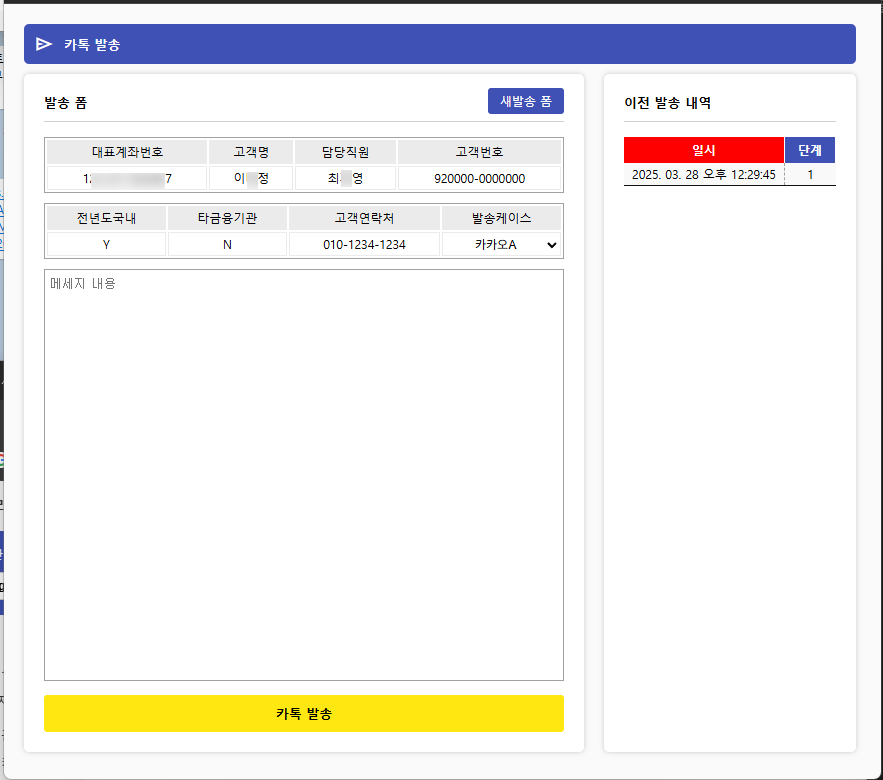Click the 대표계좌번호 account number value
Image resolution: width=883 pixels, height=780 pixels.
coord(125,180)
